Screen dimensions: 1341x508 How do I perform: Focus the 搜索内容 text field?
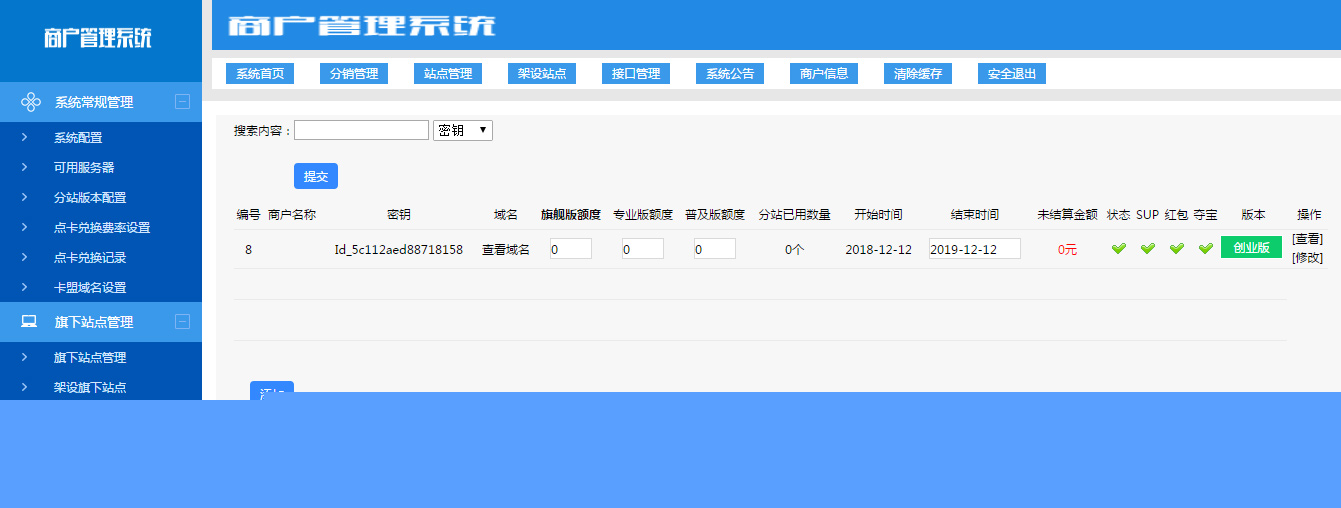(x=361, y=130)
